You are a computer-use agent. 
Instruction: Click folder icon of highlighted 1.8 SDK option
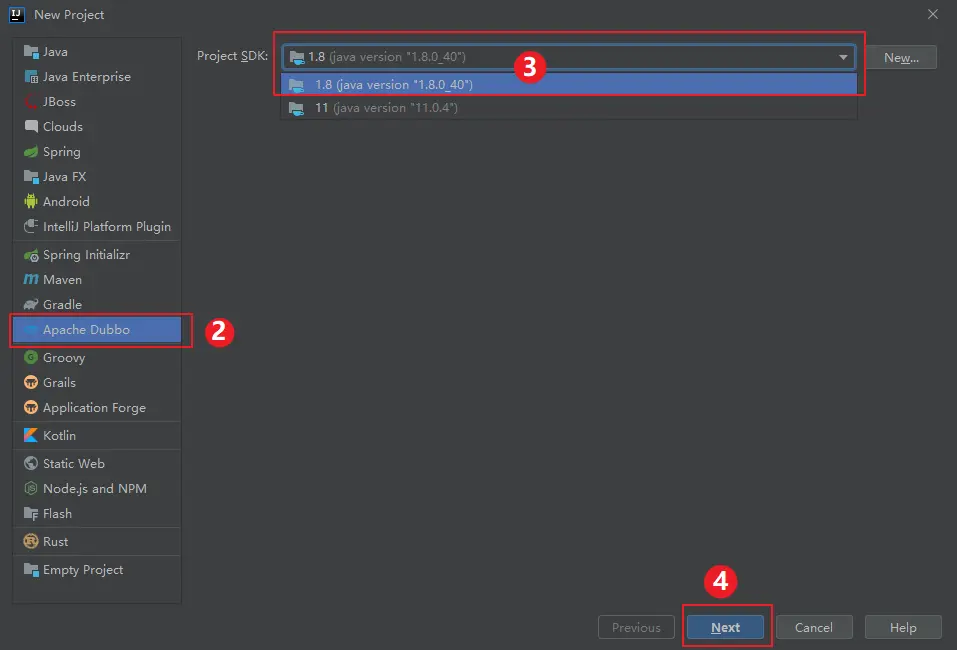tap(297, 85)
